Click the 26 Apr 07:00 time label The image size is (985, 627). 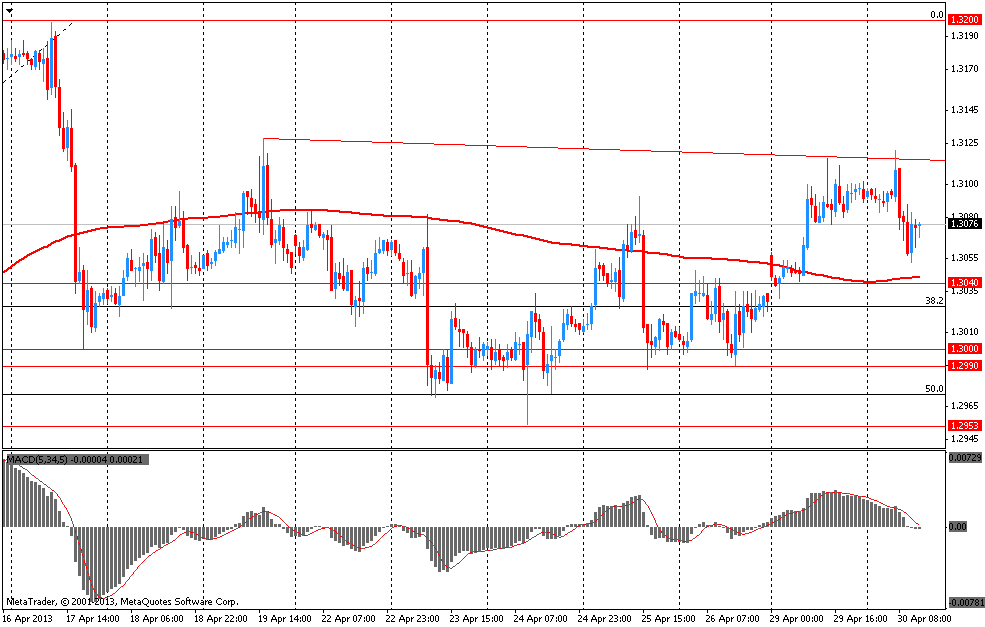[733, 619]
